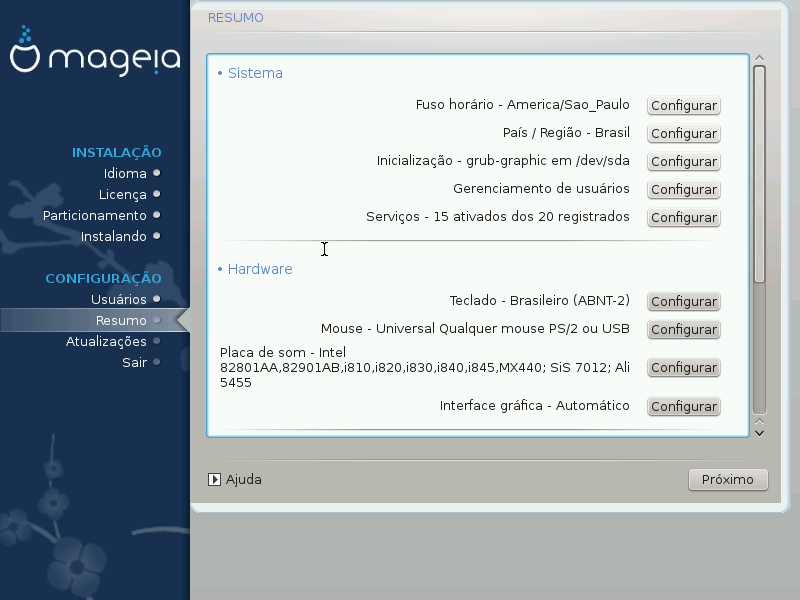Viewport: 800px width, 600px height.
Task: Click the status dot beside Resumo
Action: (x=157, y=320)
